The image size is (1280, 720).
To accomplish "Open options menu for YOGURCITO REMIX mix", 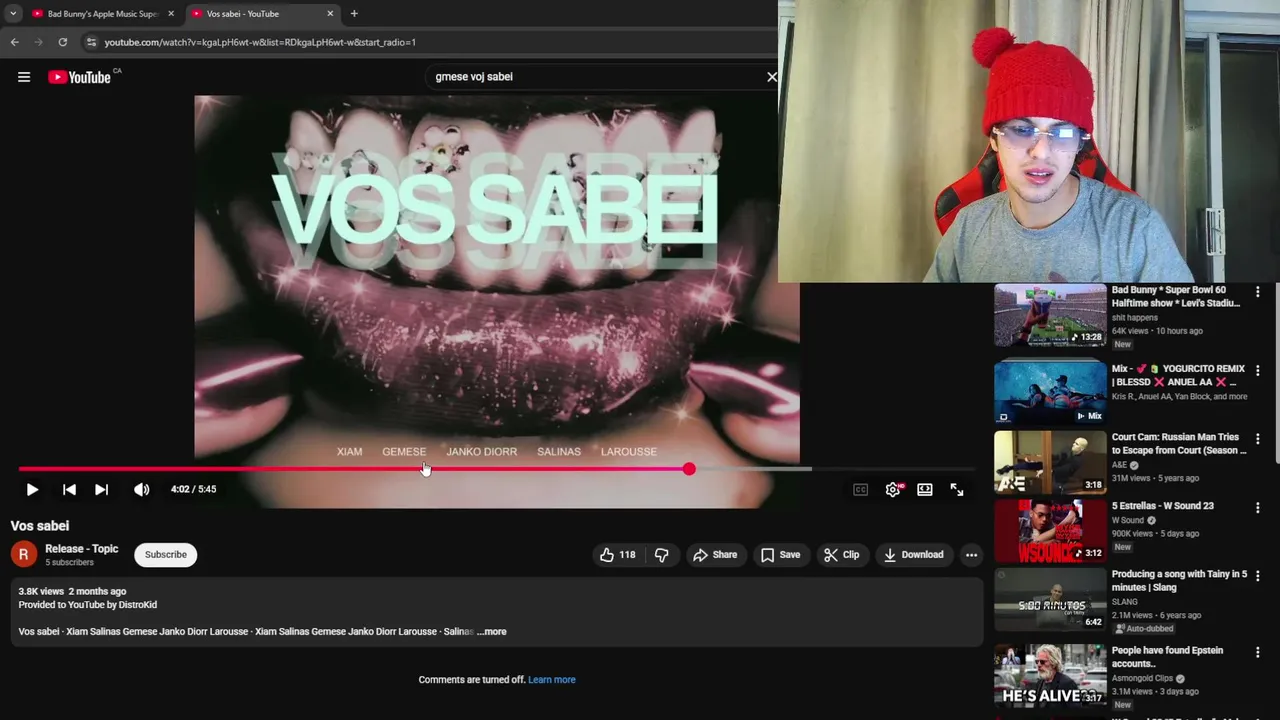I will (x=1258, y=370).
